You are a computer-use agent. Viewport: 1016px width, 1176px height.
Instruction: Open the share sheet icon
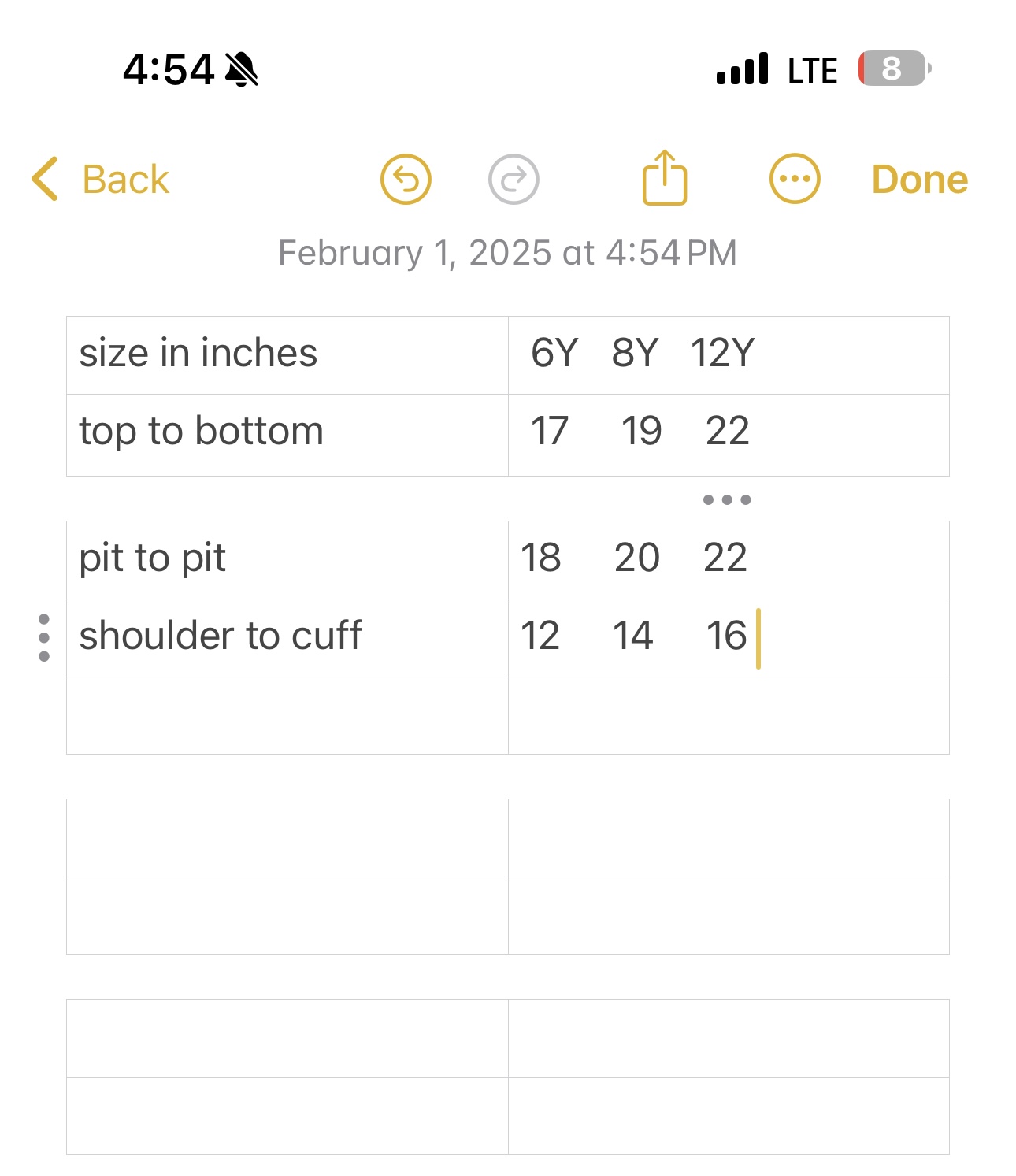[x=665, y=178]
